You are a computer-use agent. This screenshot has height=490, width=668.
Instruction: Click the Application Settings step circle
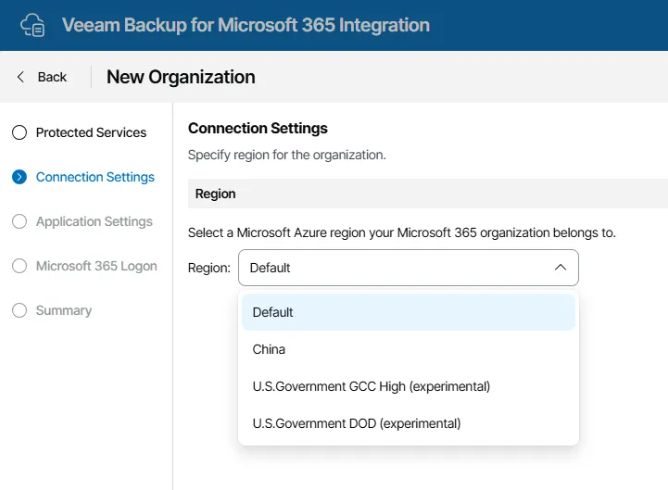click(x=19, y=222)
